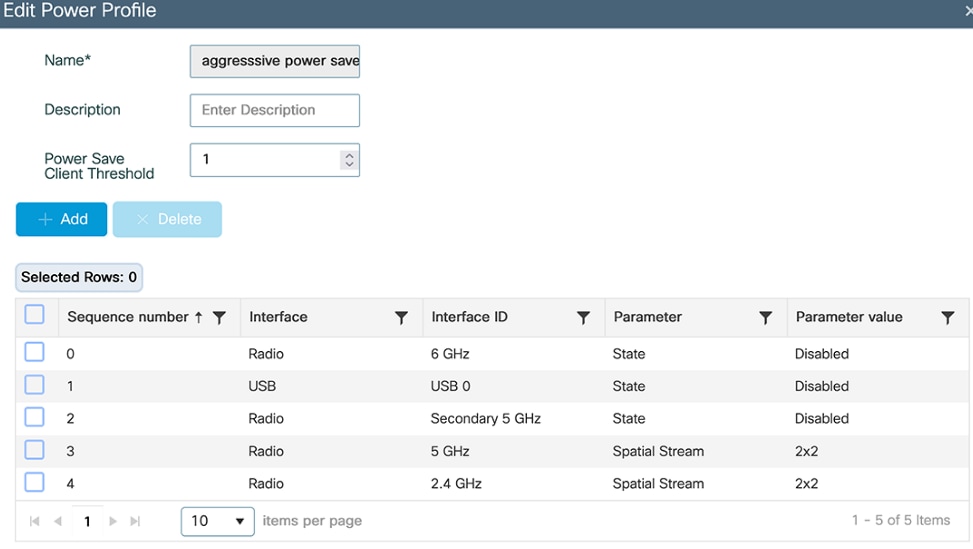Click the 5 GHz row Spatial Stream cell
This screenshot has width=973, height=549.
point(658,451)
